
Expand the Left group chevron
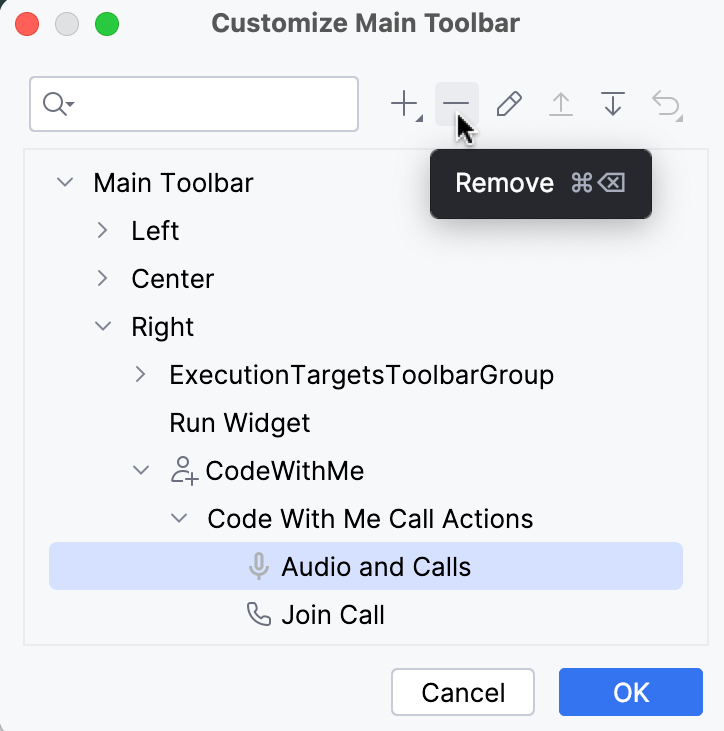(103, 231)
